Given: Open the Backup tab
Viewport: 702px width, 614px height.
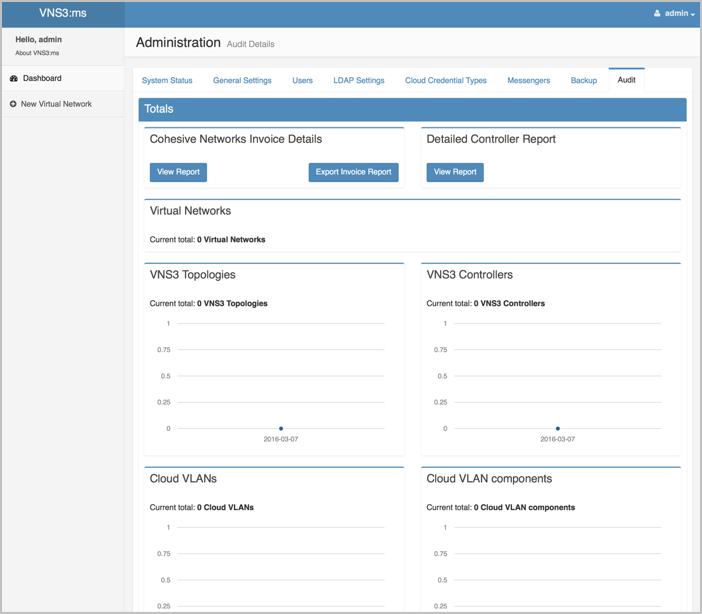Looking at the screenshot, I should 584,80.
